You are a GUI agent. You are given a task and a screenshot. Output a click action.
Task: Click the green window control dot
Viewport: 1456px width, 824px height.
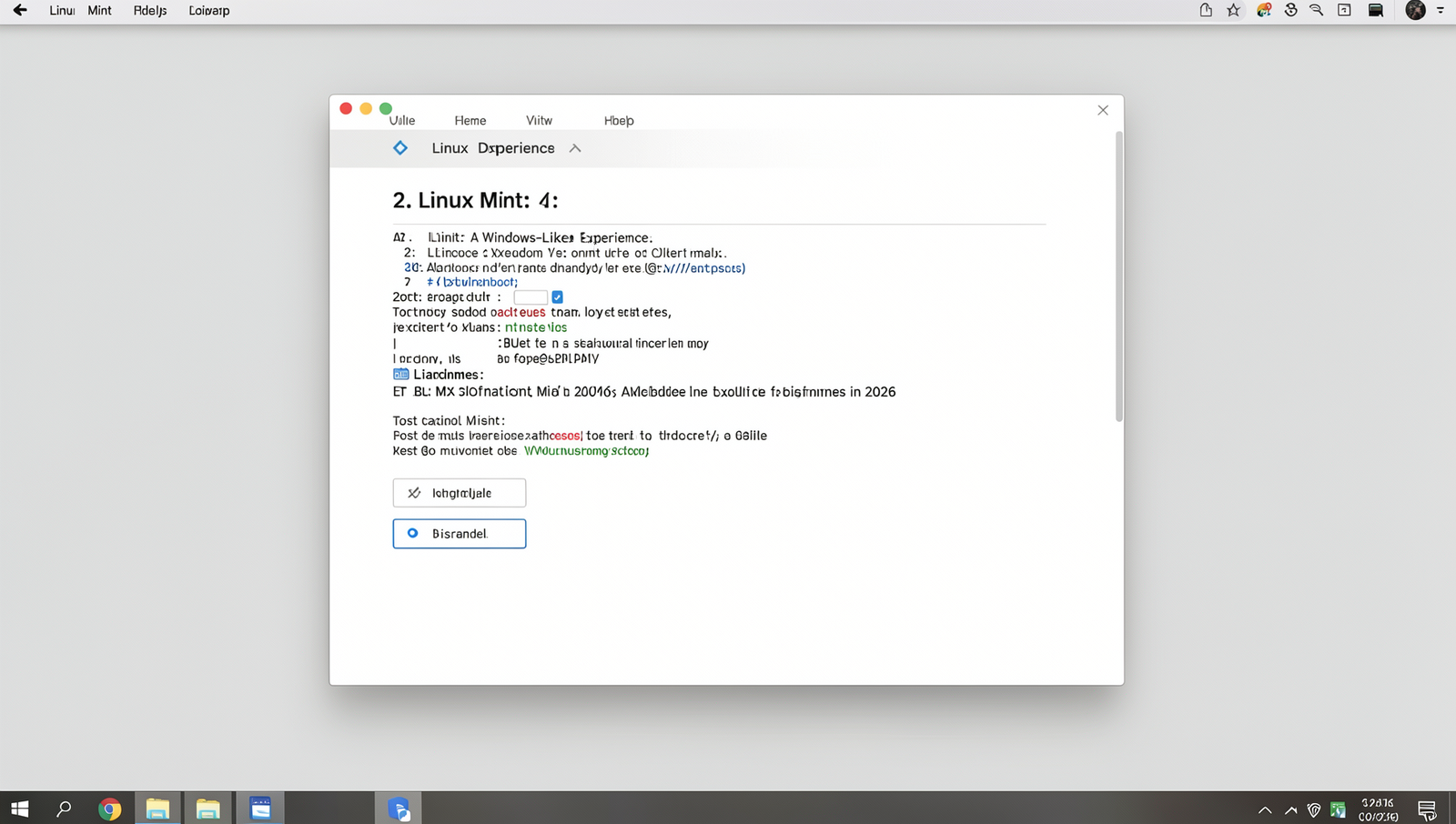(x=386, y=108)
